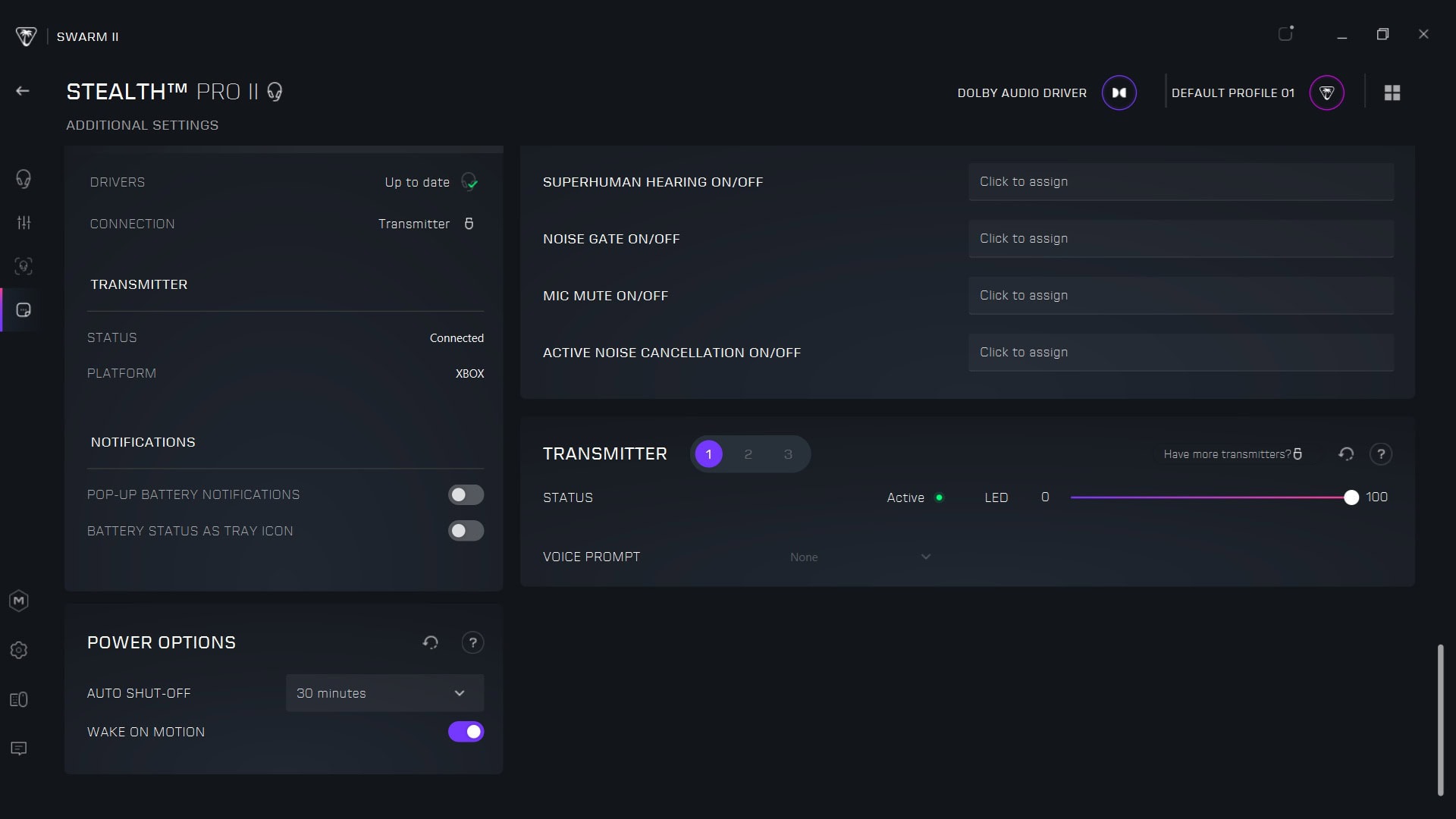Click the transmitter 'Active' status text

pos(905,497)
